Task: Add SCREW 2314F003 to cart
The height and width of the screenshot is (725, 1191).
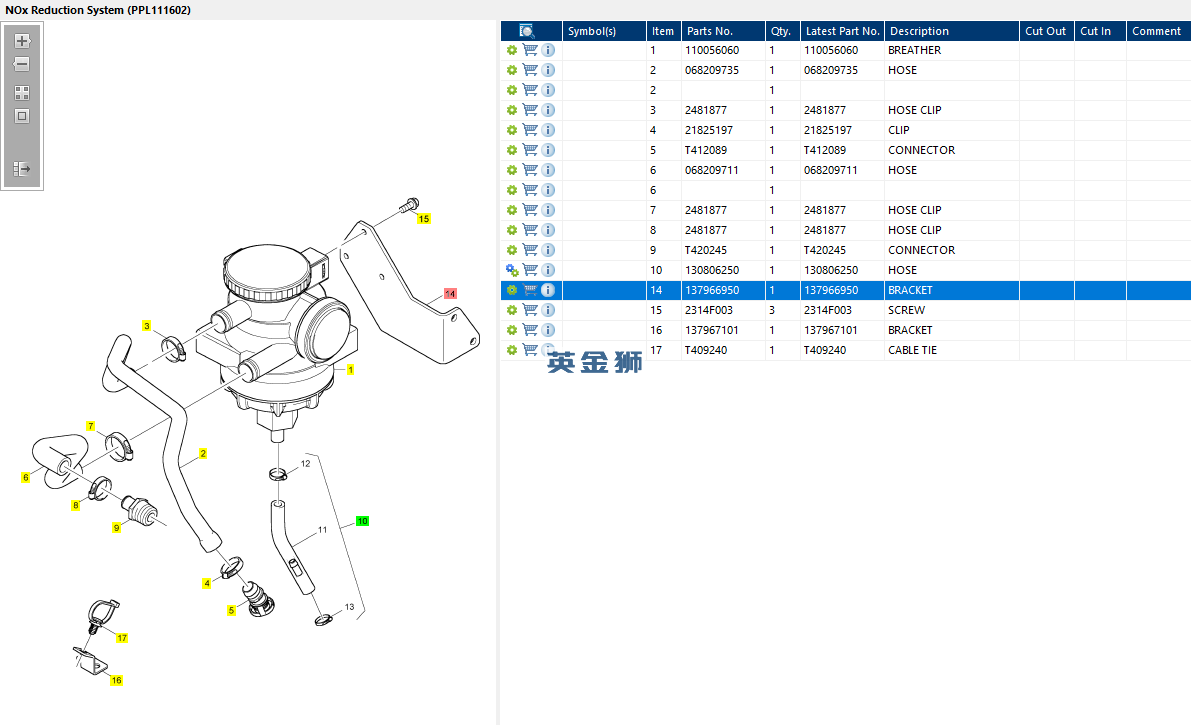Action: tap(530, 310)
